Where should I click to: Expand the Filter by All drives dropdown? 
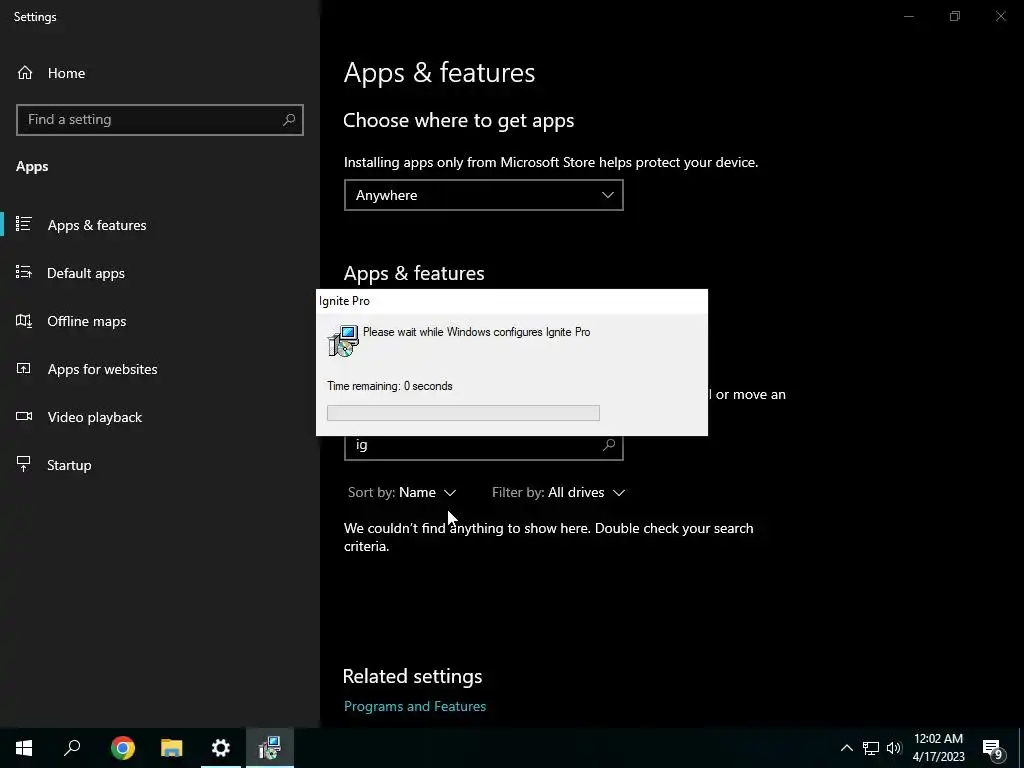[x=558, y=492]
